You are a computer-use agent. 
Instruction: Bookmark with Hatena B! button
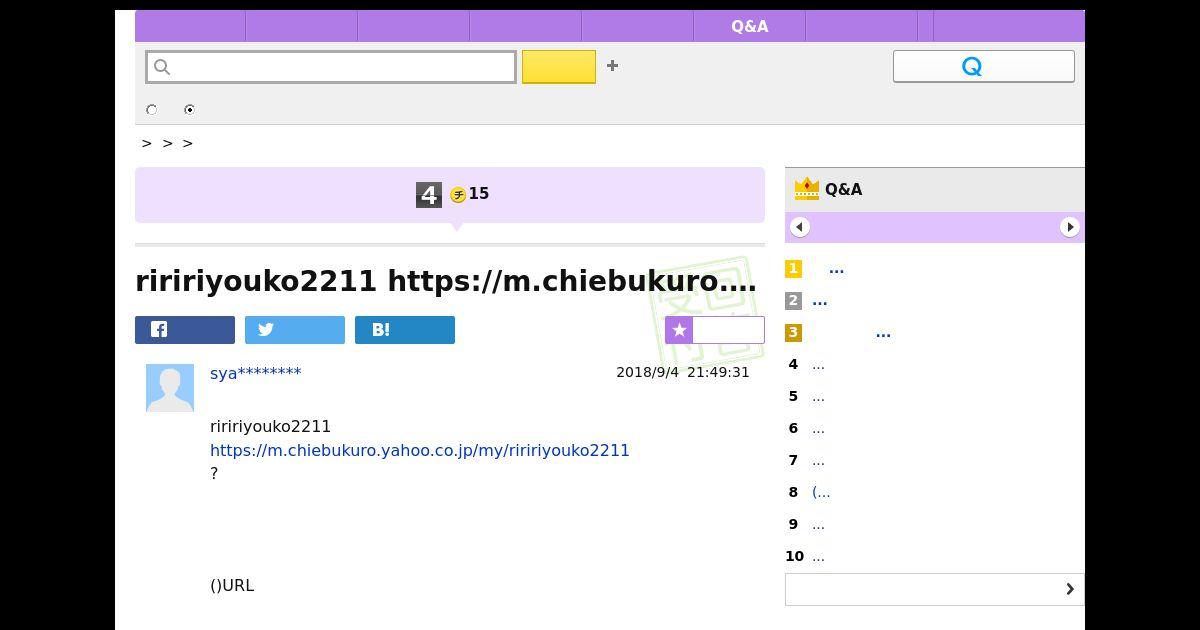[x=405, y=330]
